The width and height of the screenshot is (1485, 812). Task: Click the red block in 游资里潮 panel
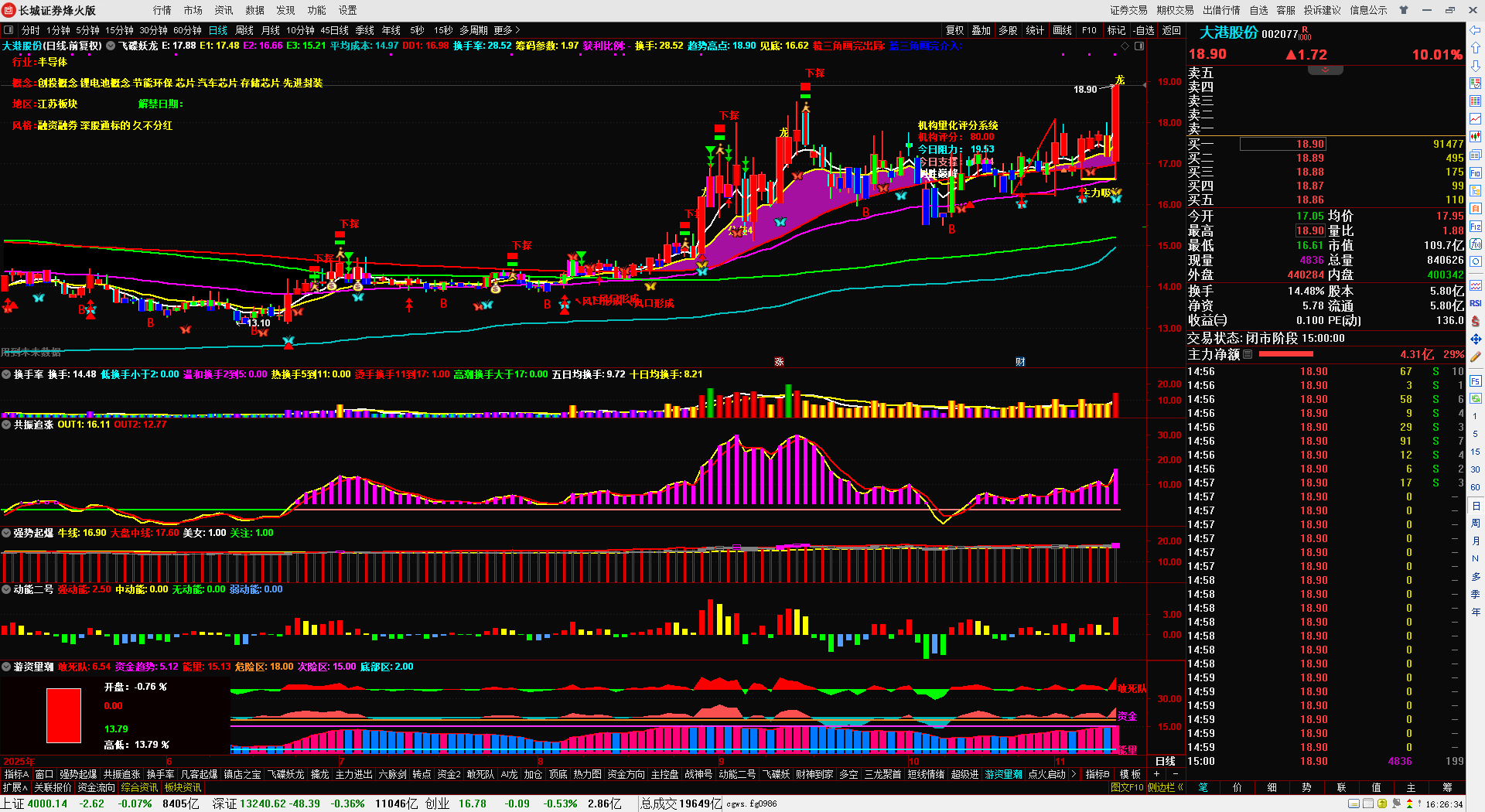(x=63, y=715)
